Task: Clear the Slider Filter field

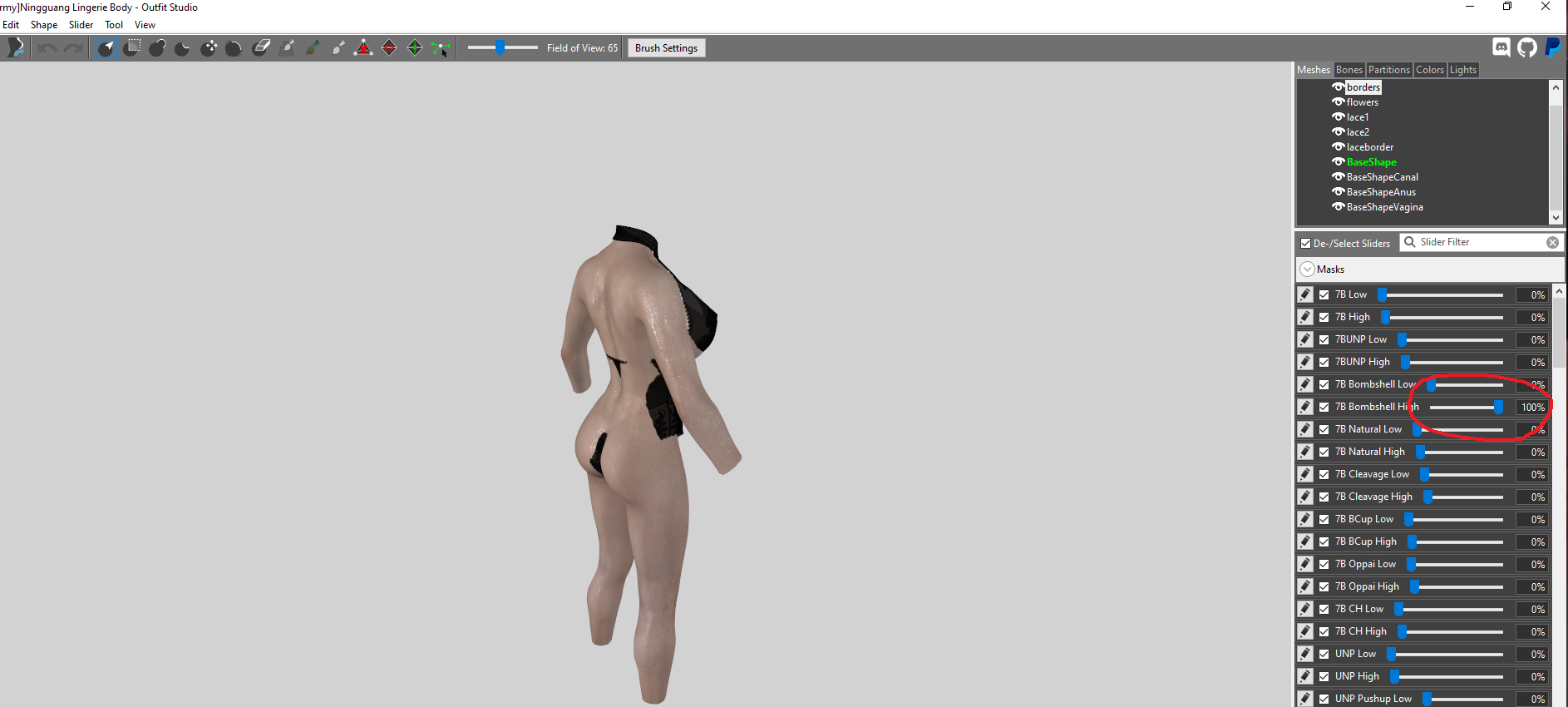Action: pyautogui.click(x=1552, y=242)
